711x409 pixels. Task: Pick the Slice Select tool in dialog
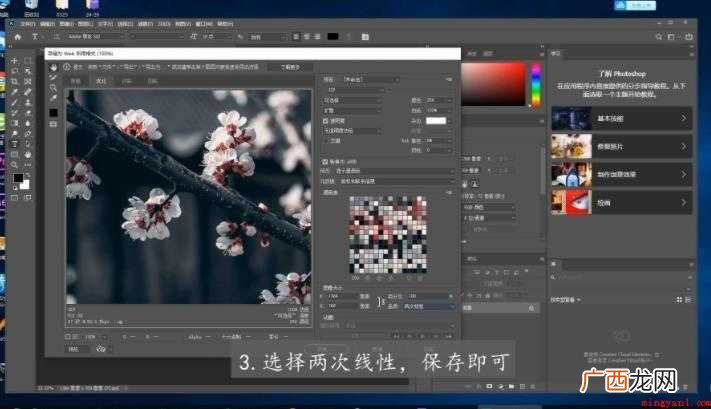54,78
